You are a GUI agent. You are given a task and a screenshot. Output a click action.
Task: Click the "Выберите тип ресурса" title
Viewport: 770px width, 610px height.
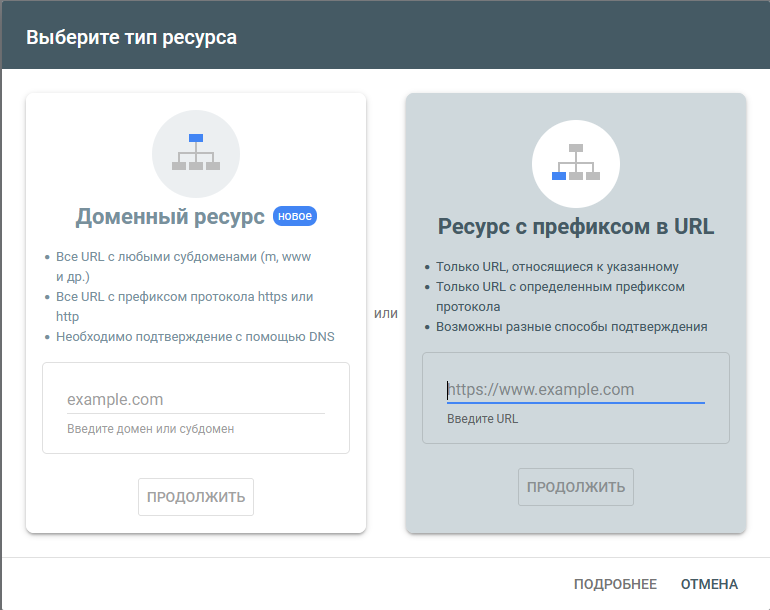click(x=132, y=38)
